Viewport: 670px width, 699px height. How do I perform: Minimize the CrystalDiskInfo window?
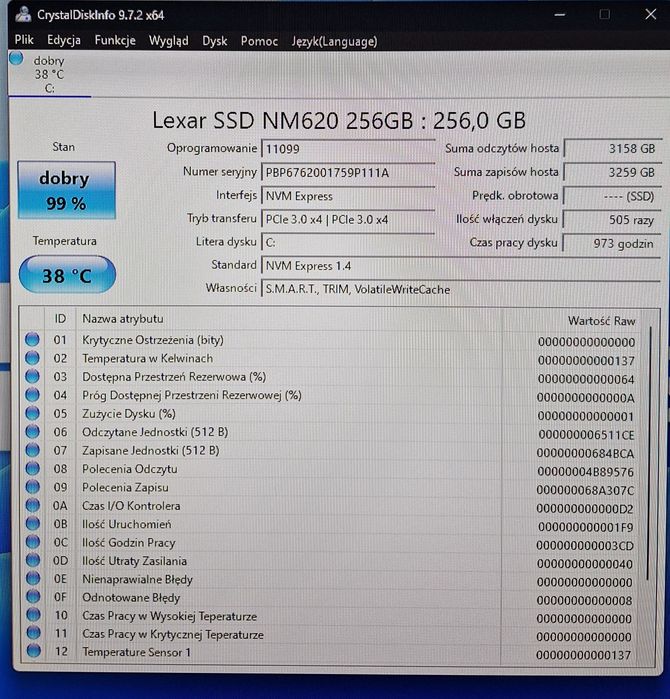click(560, 15)
